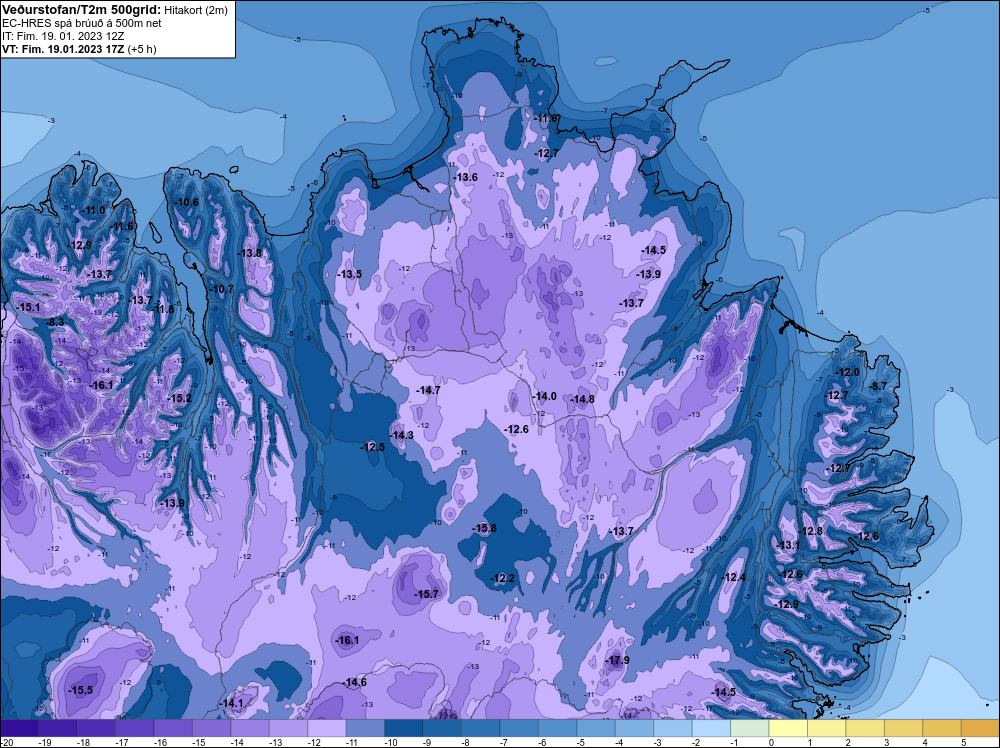Image resolution: width=1000 pixels, height=748 pixels.
Task: Click the -12.8 temperature value
Action: click(x=811, y=531)
